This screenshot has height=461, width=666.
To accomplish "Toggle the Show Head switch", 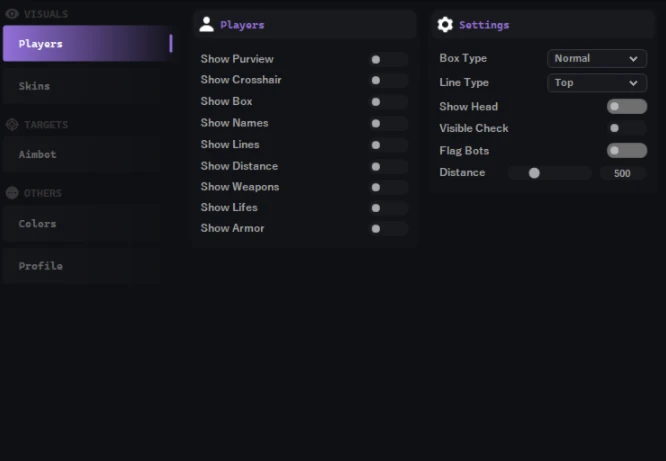I will pos(627,106).
